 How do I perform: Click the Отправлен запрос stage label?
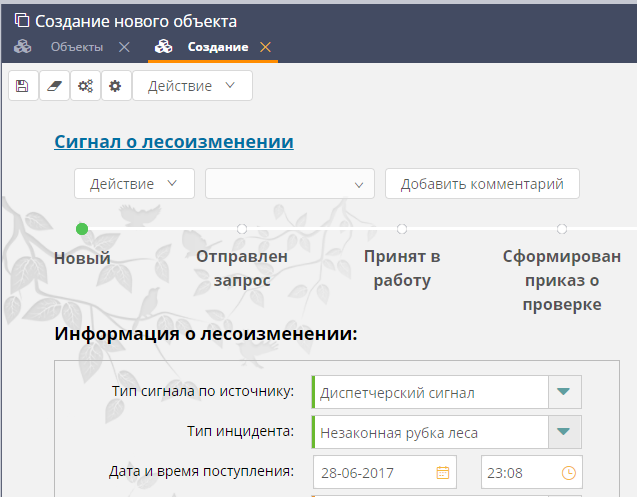coord(242,269)
